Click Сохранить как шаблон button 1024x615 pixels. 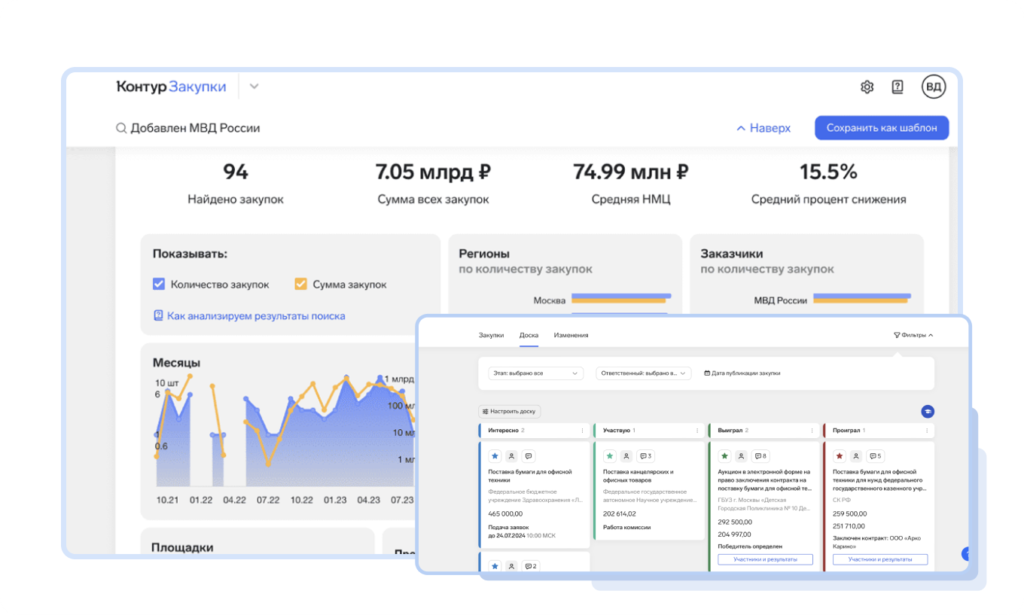pyautogui.click(x=882, y=128)
